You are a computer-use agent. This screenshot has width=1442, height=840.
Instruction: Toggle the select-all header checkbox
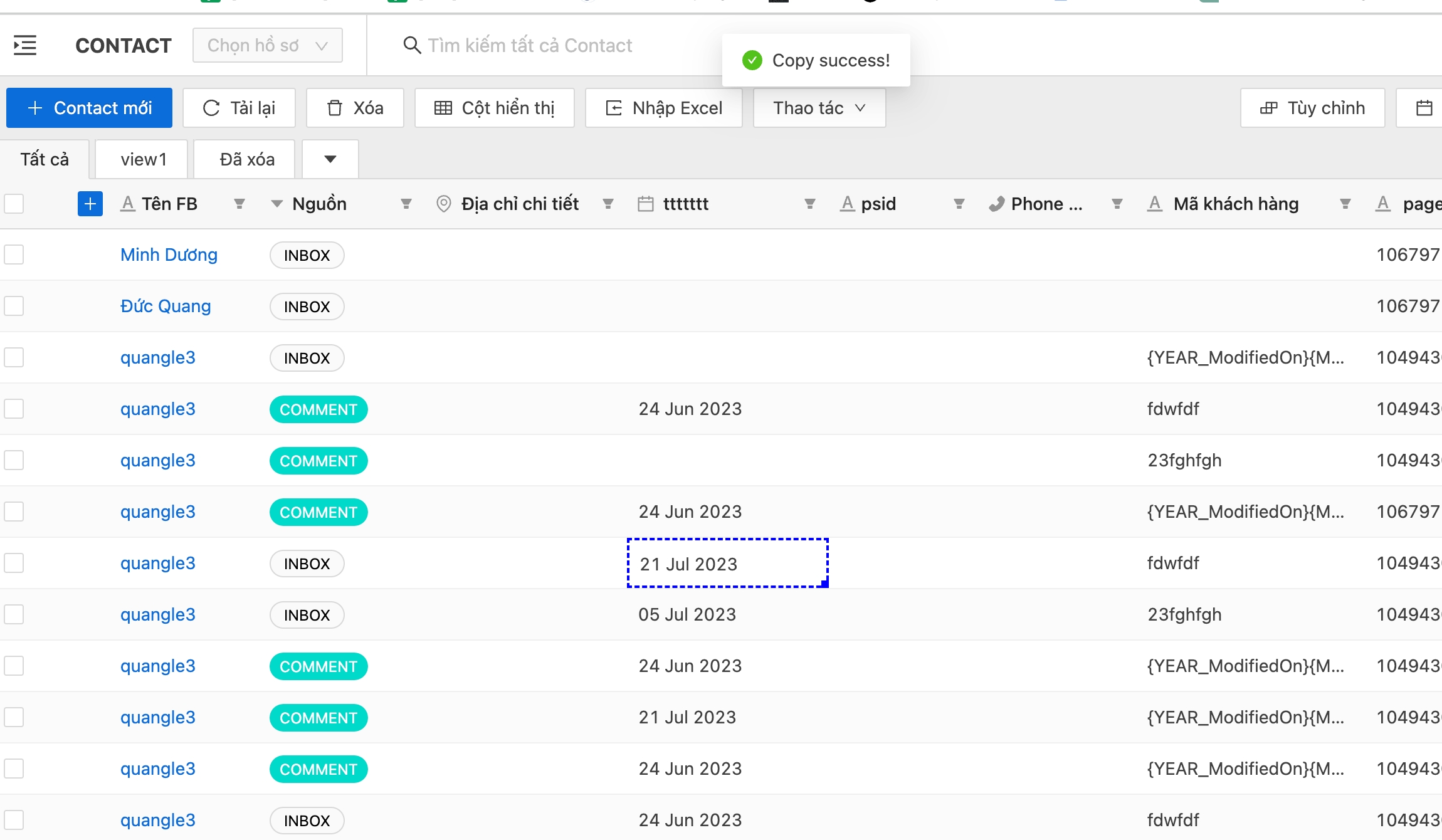[x=14, y=204]
